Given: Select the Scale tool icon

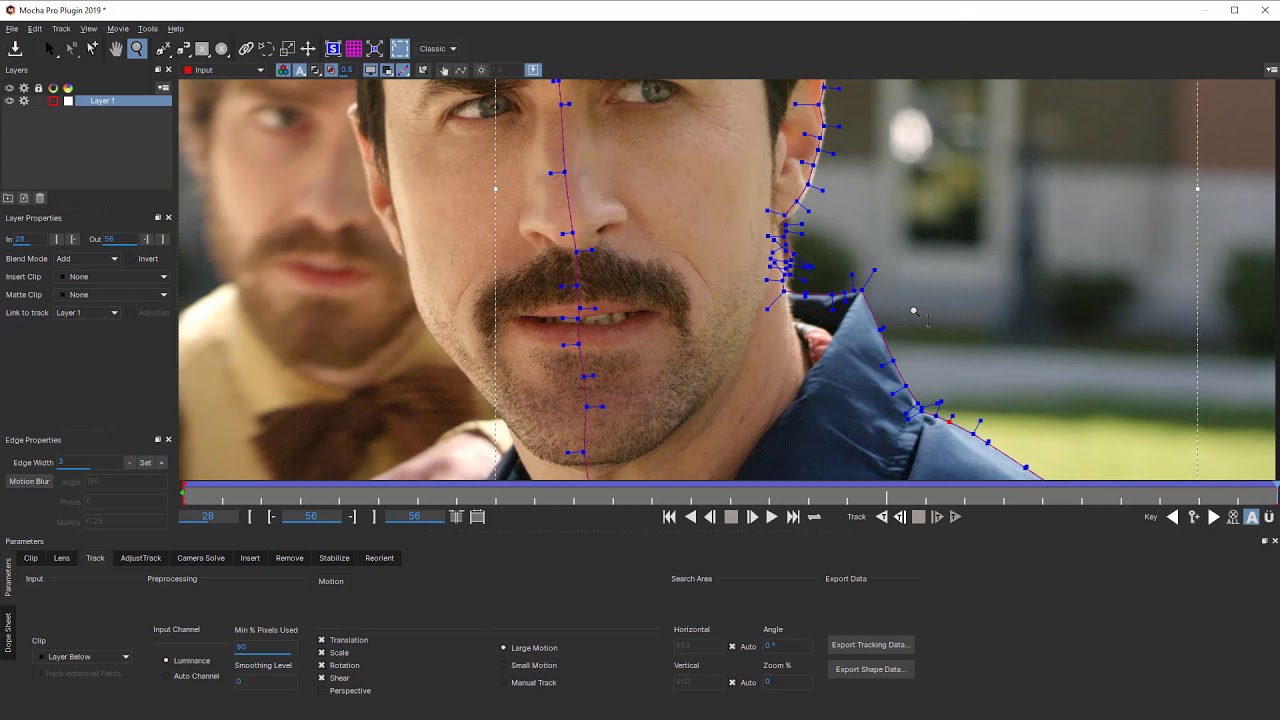Looking at the screenshot, I should click(288, 48).
